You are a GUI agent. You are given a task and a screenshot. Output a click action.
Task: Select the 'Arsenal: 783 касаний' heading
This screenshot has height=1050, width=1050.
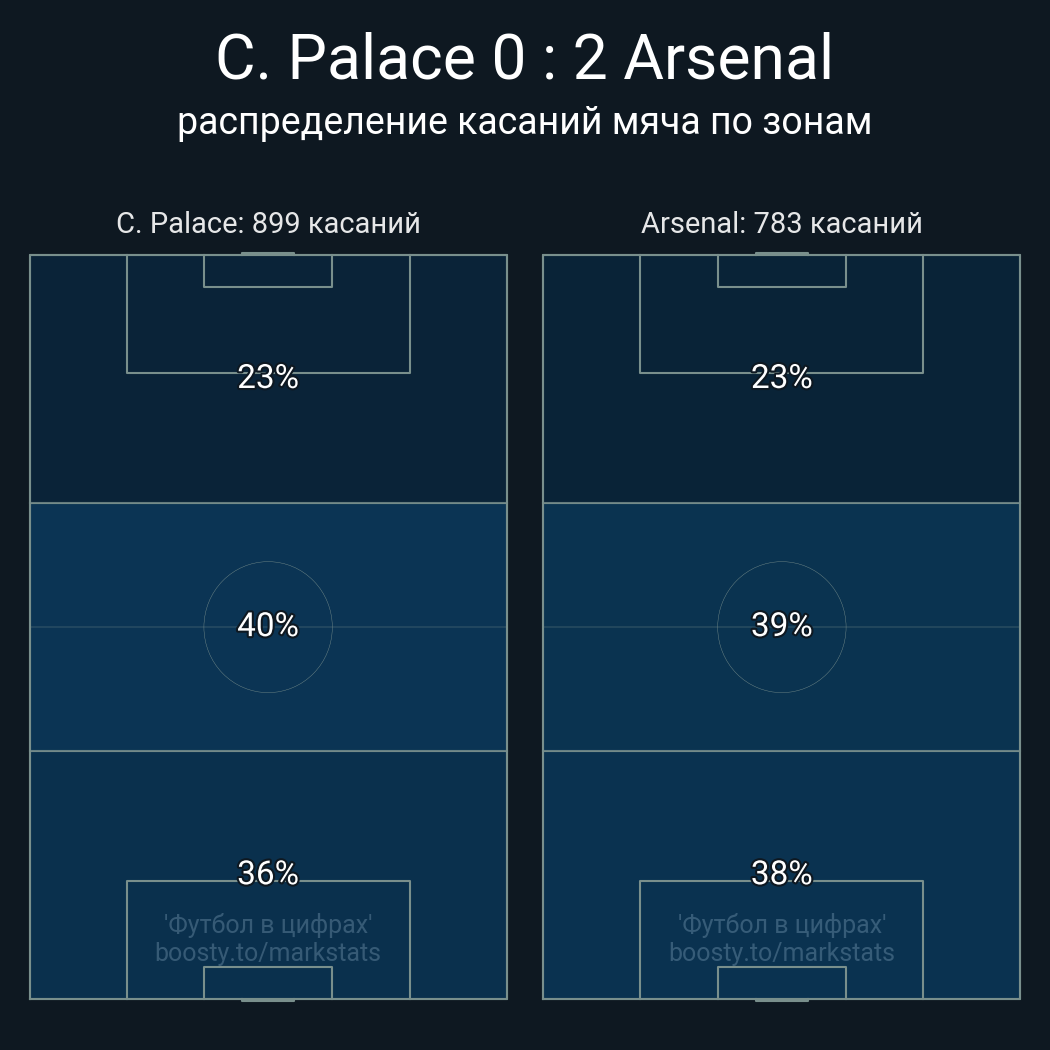point(781,223)
